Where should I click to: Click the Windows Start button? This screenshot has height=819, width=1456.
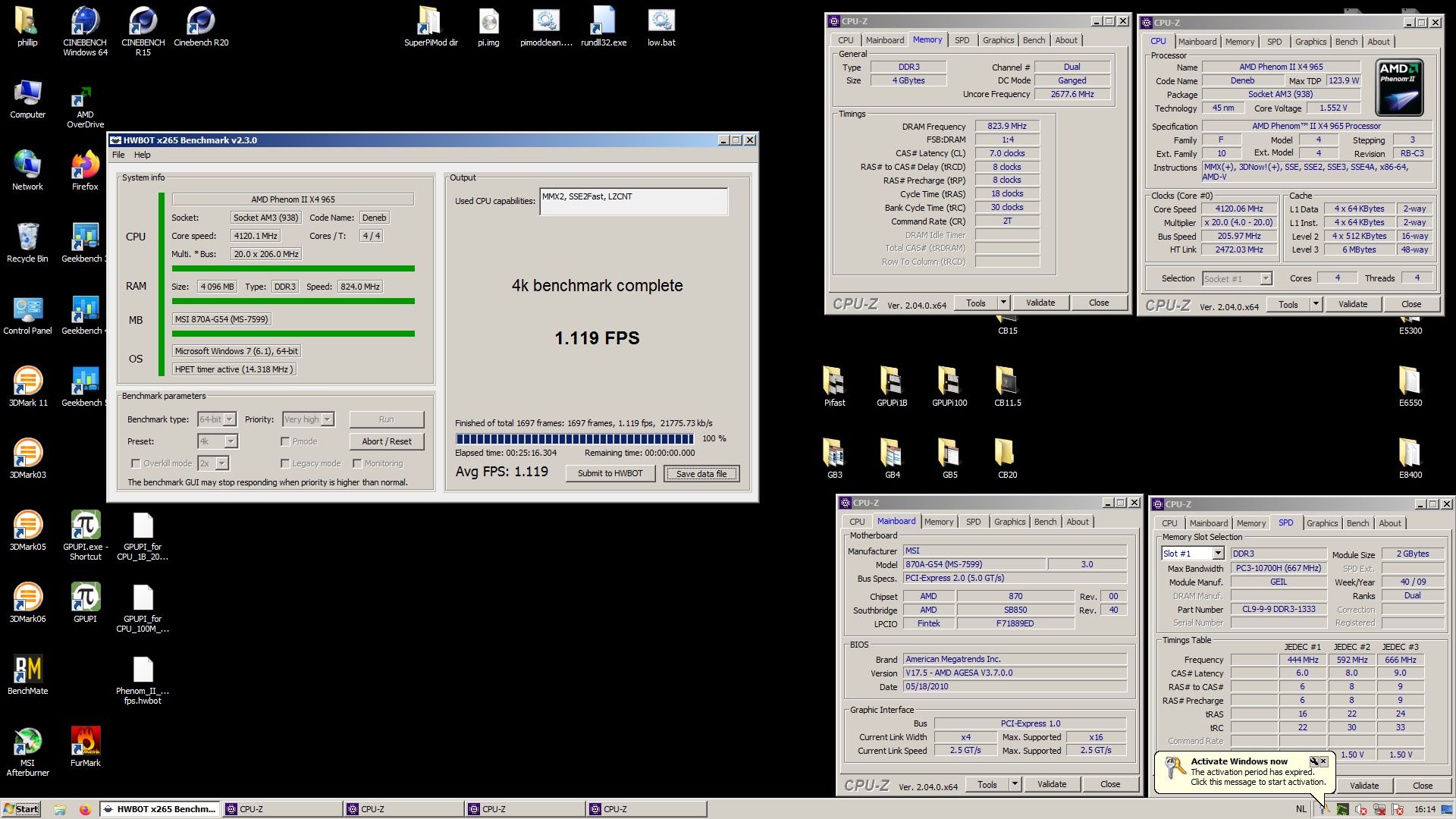21,809
